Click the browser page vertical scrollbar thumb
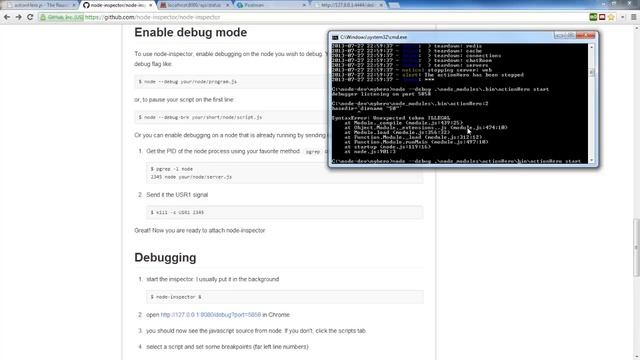Viewport: 640px width, 360px height. 636,248
